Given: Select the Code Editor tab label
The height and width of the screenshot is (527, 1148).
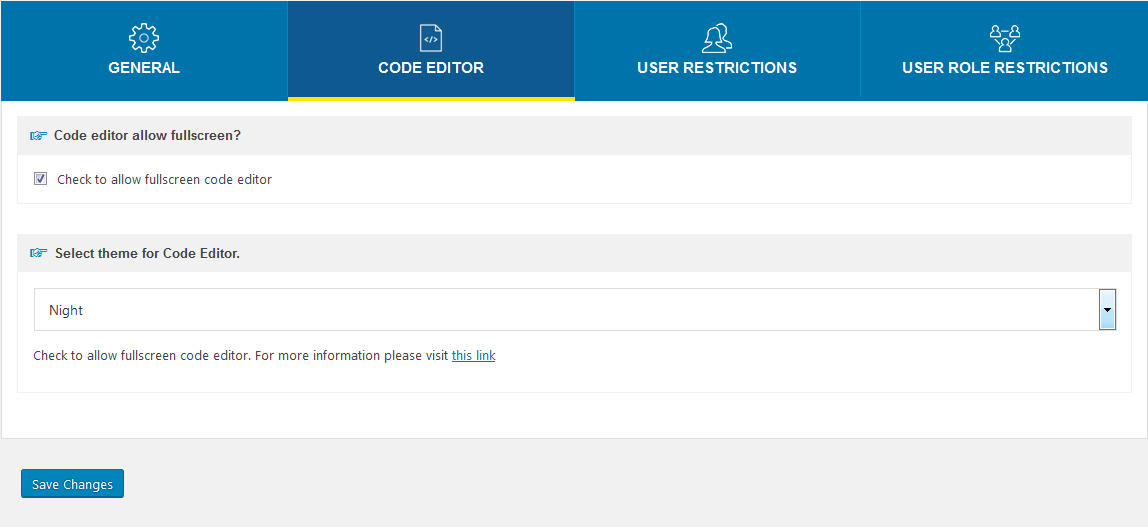Looking at the screenshot, I should (431, 68).
